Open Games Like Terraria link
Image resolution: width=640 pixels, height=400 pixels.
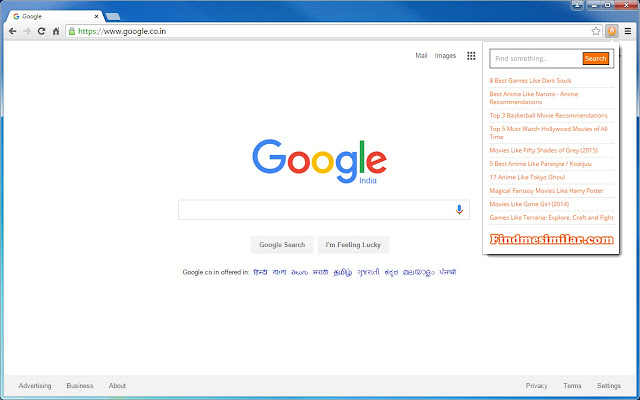click(x=551, y=218)
